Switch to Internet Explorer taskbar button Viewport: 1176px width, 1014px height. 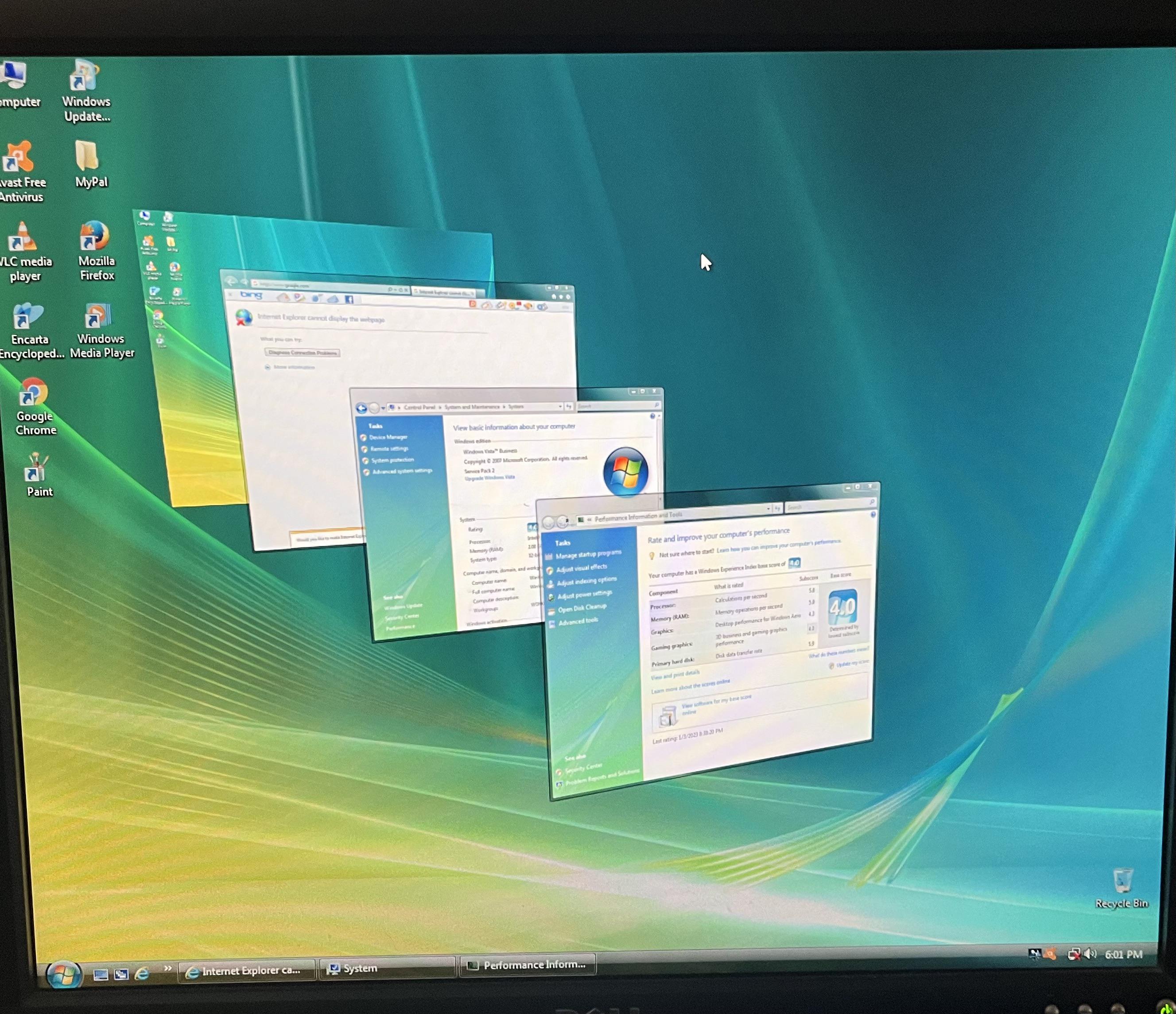pos(246,971)
